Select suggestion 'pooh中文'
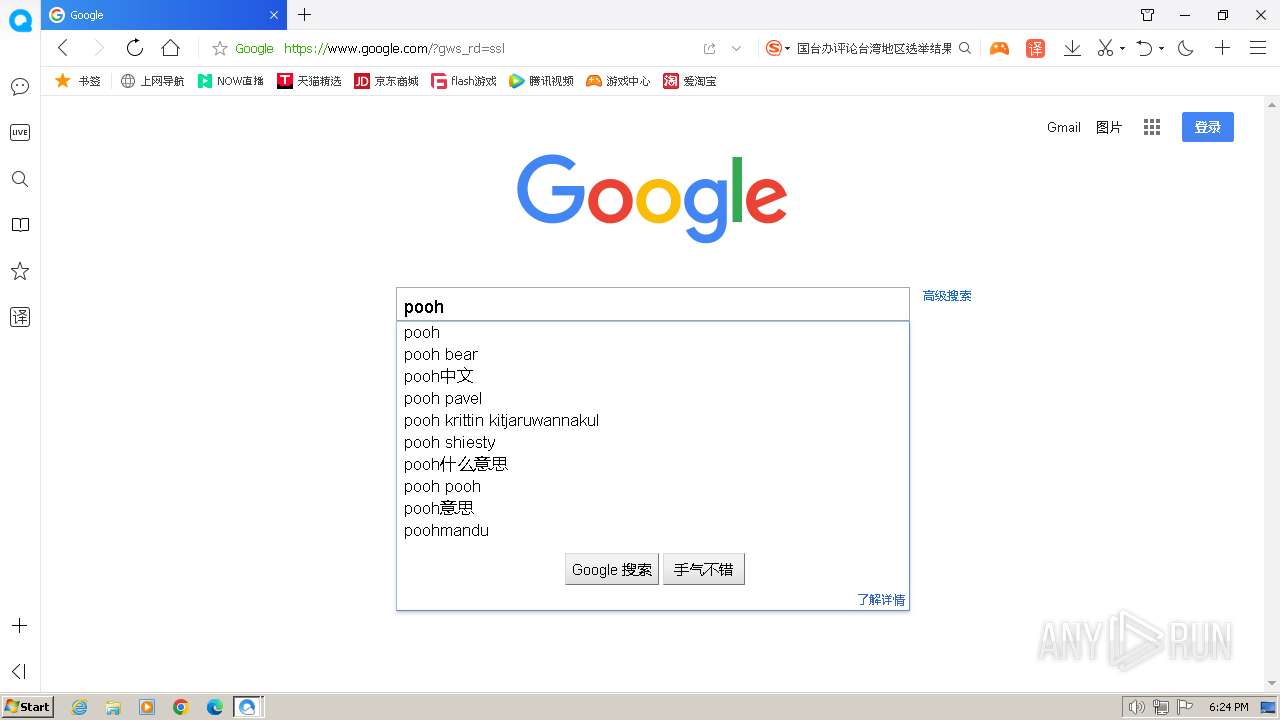The image size is (1280, 720). point(653,376)
